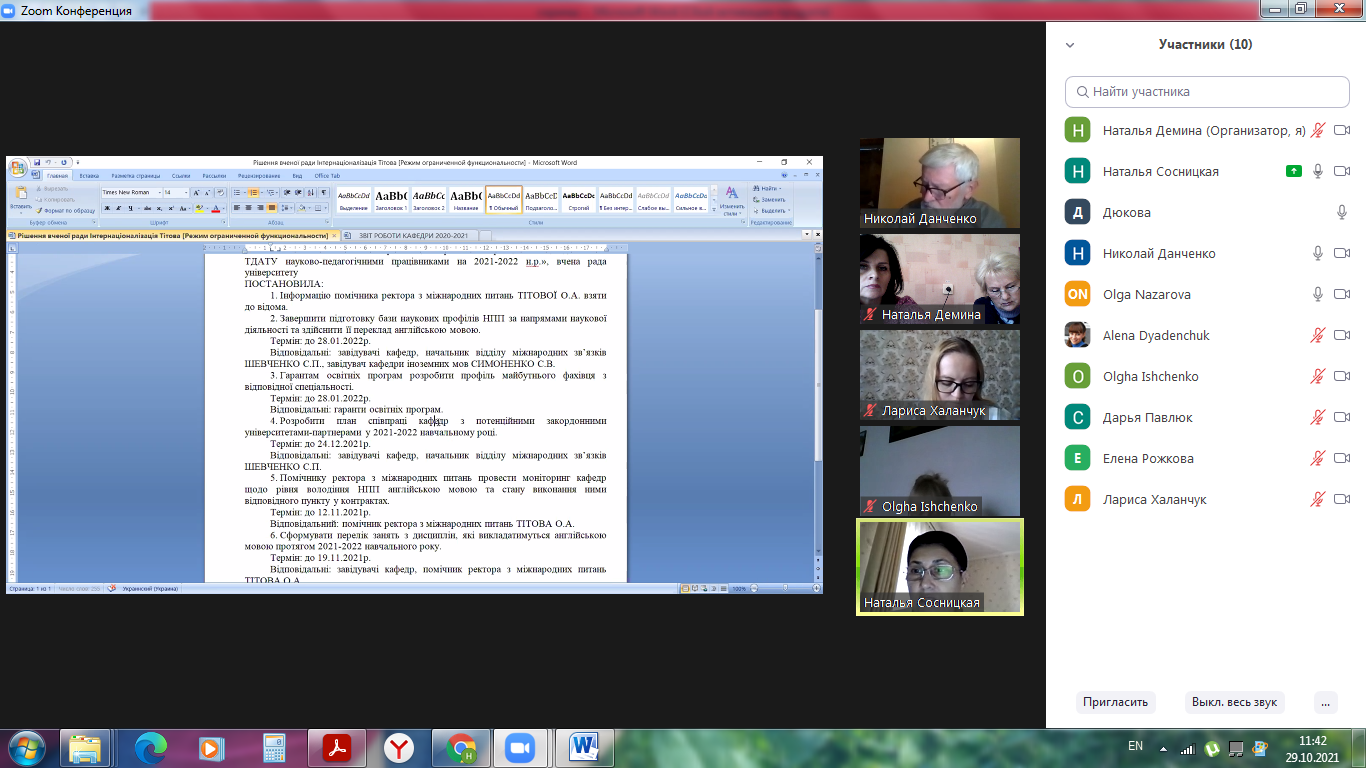
Task: Click the Выкл. весь звук button
Action: click(1234, 702)
